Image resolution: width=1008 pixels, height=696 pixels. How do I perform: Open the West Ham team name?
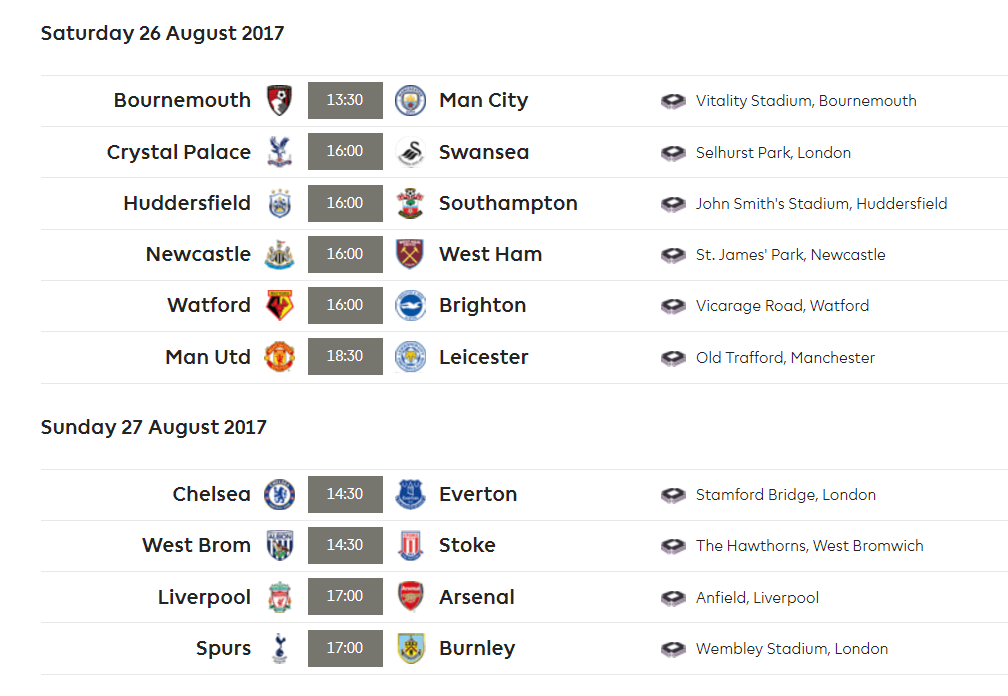490,254
